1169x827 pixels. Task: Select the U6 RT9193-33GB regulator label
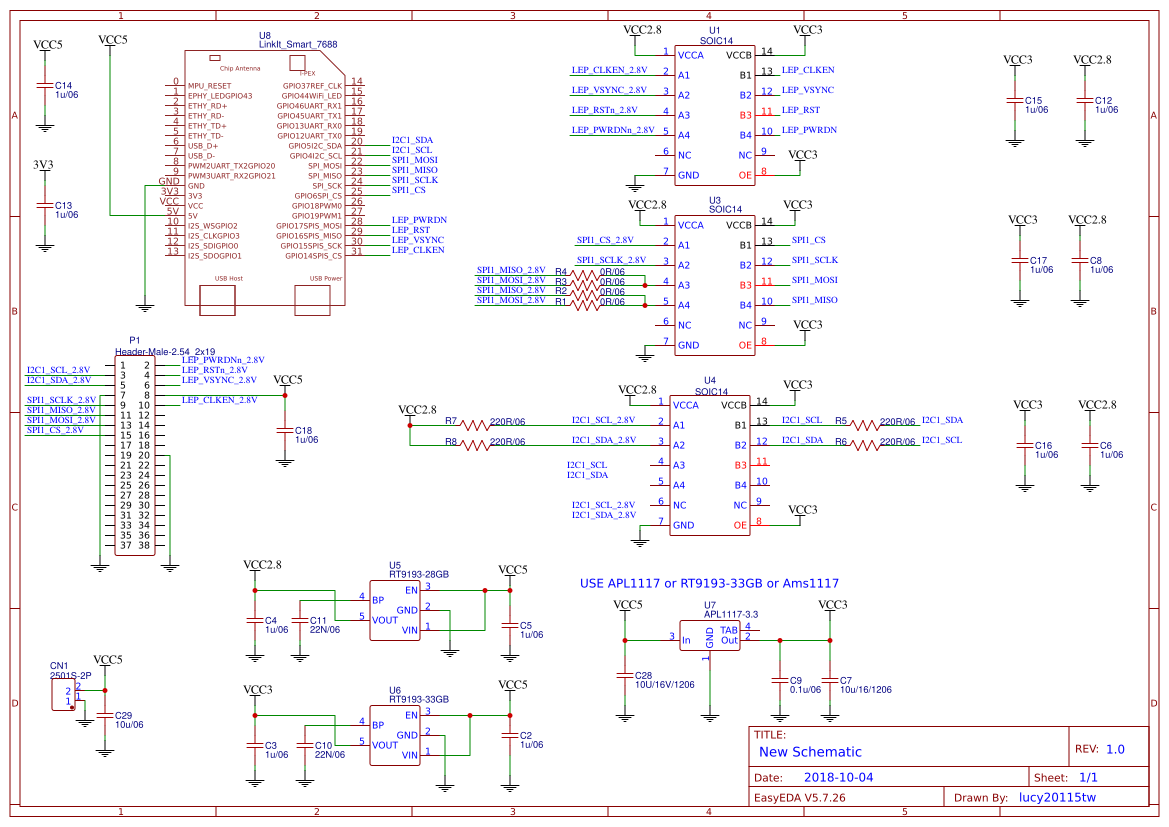[419, 695]
